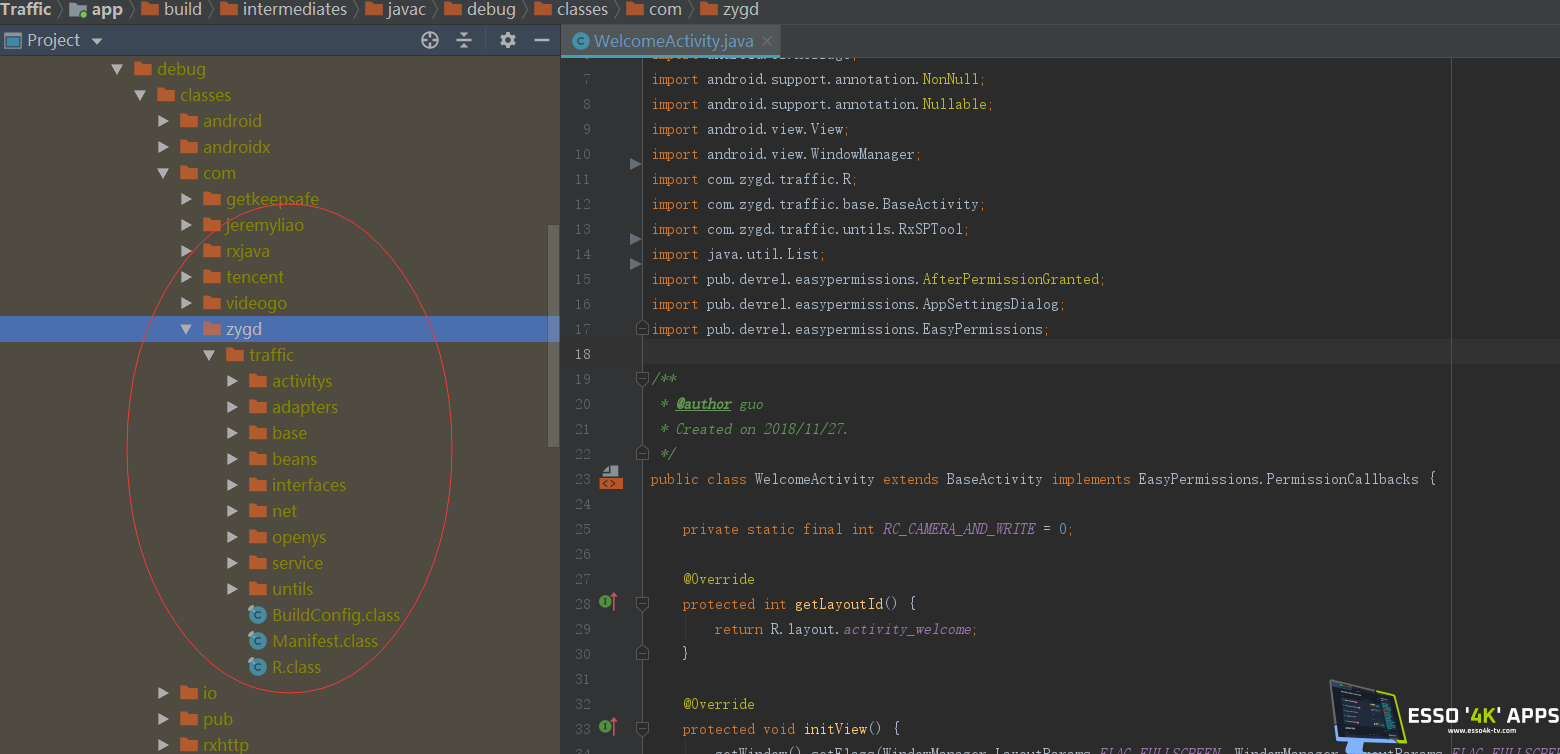
Task: Expand the activitys folder
Action: (232, 381)
